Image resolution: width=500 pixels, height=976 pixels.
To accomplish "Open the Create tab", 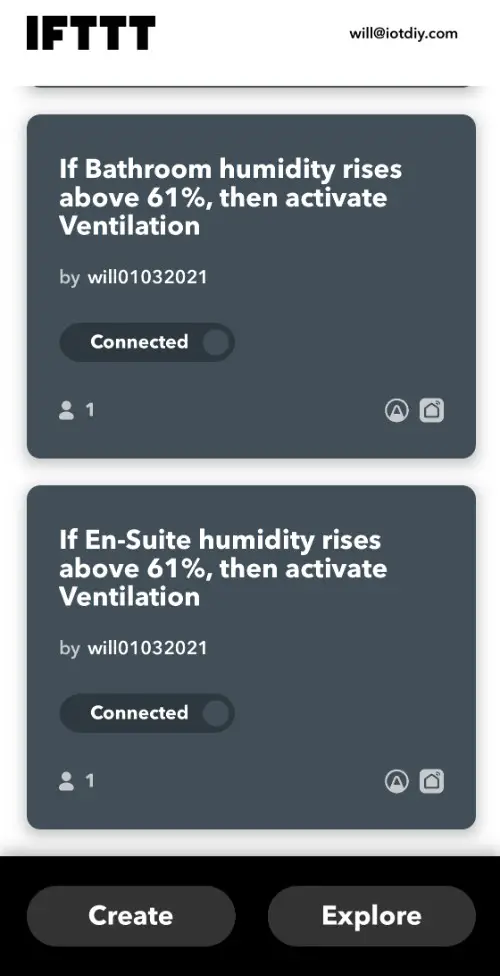I will pos(131,916).
